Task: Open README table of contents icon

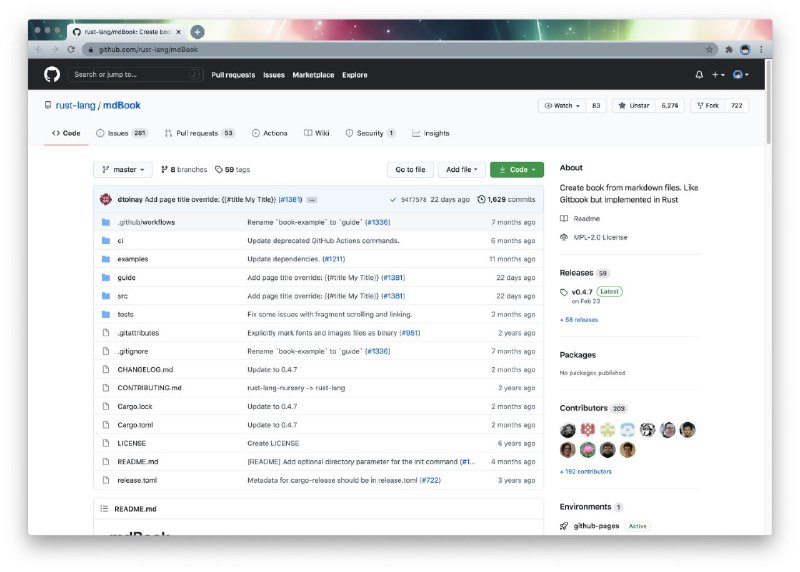Action: point(104,509)
